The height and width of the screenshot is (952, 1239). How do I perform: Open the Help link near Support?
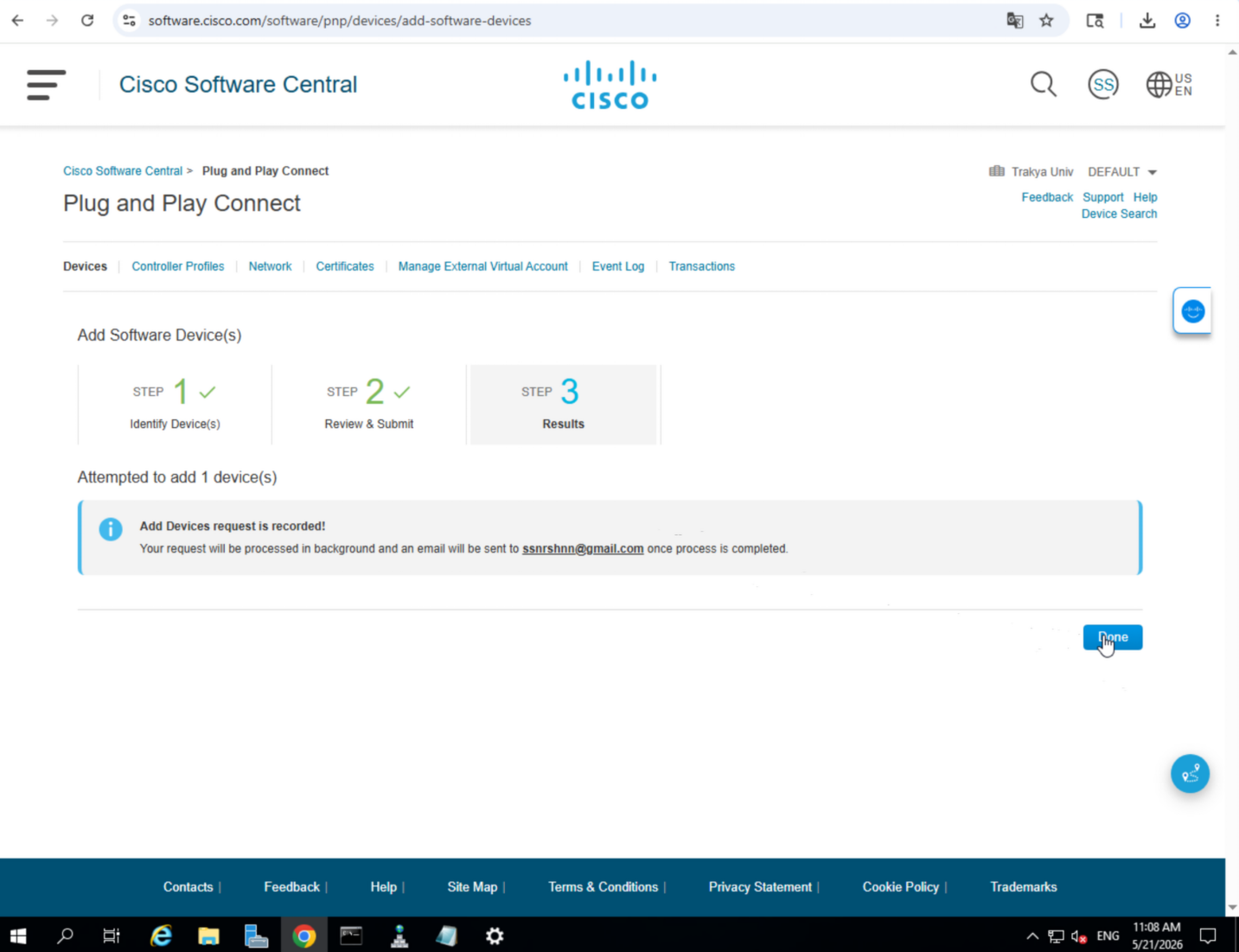coord(1145,197)
